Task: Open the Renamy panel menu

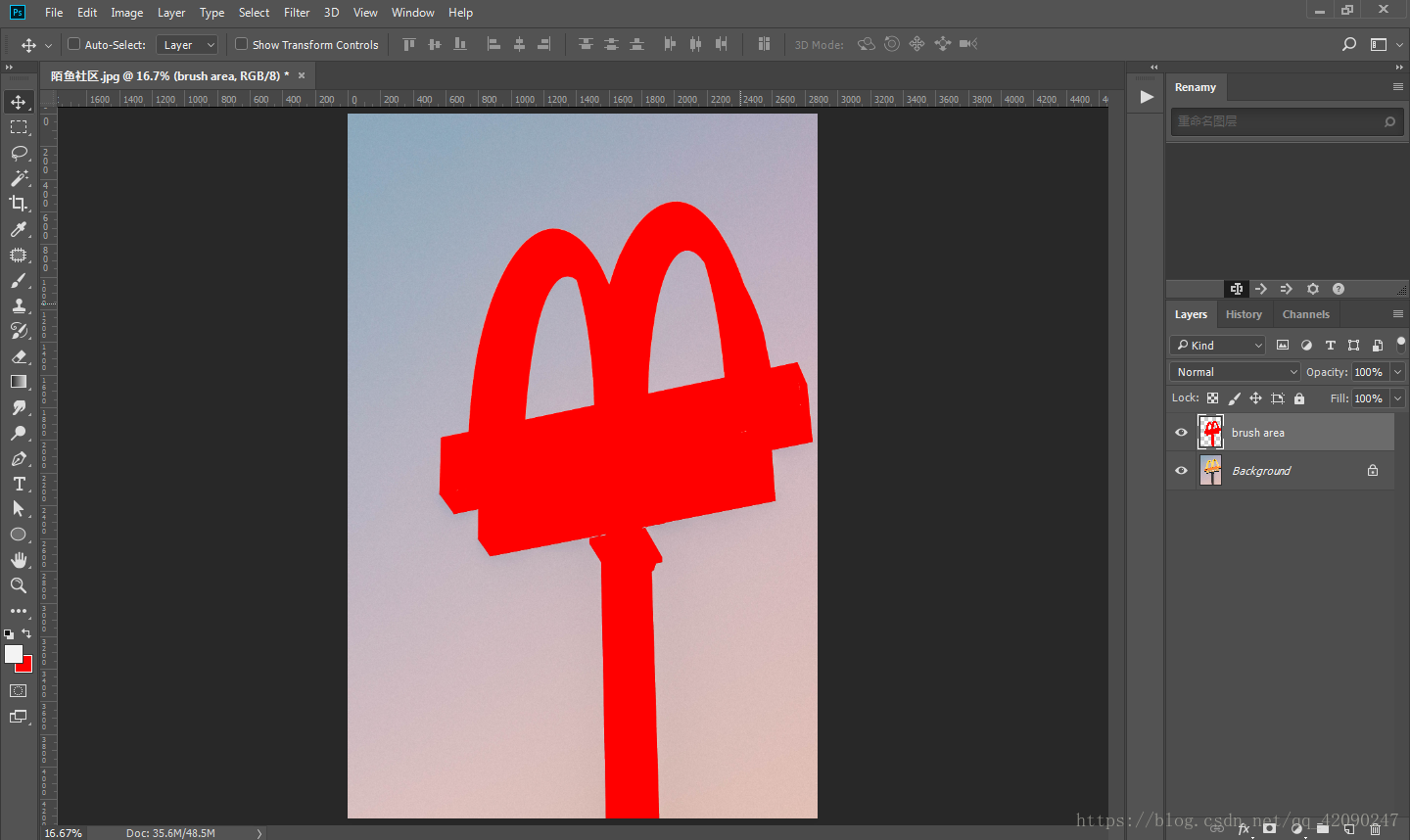Action: tap(1398, 86)
